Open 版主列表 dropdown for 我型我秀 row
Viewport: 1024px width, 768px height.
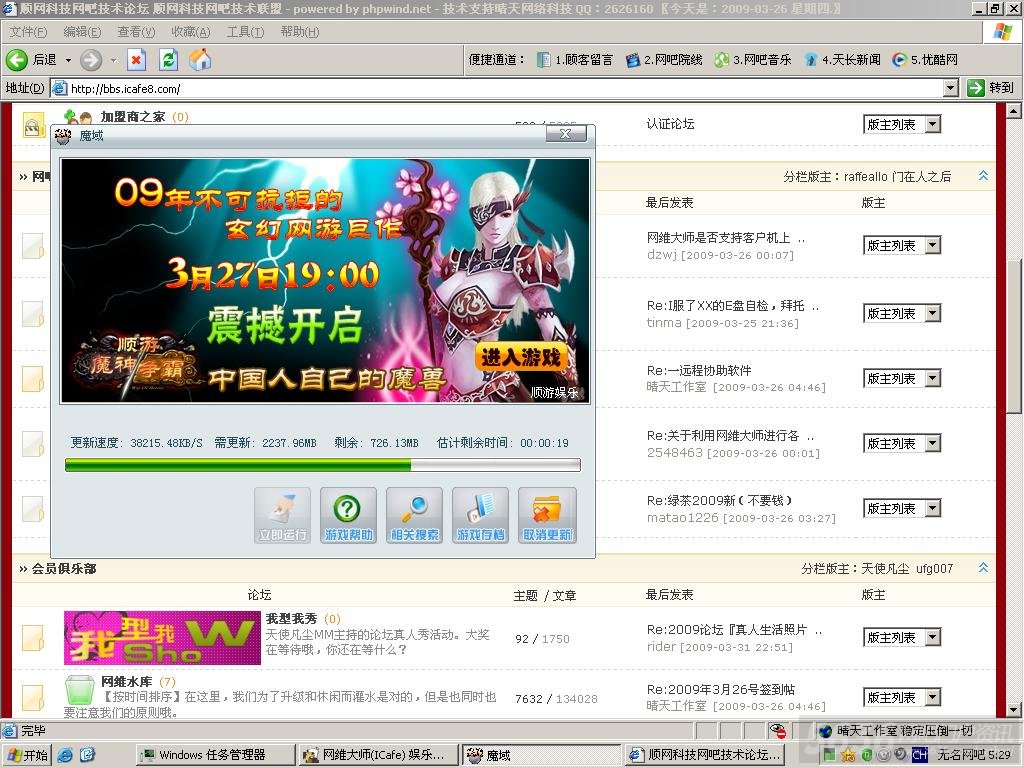tap(902, 637)
